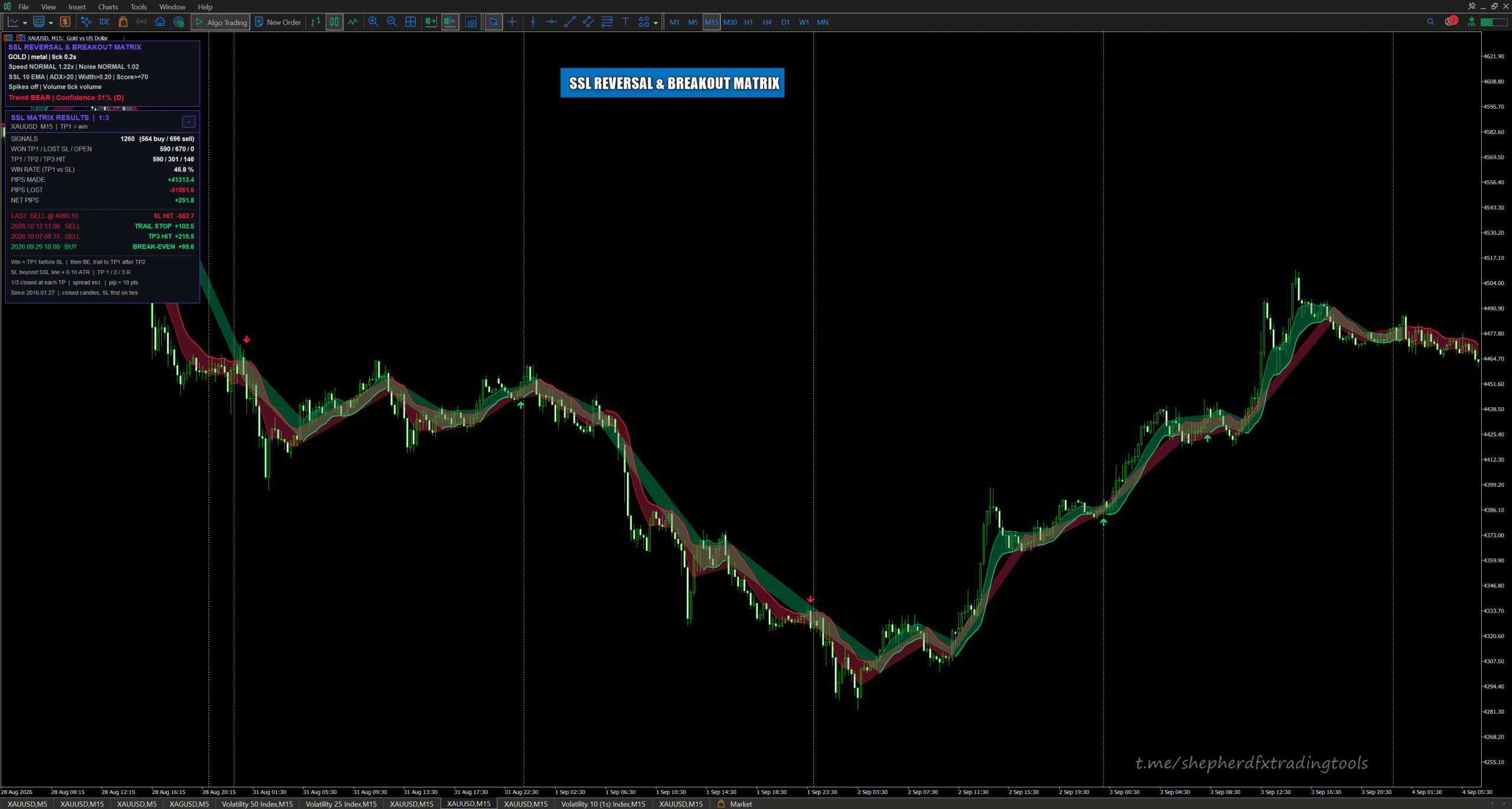Select the Fibonacci retracement tool
This screenshot has width=1512, height=809.
point(607,22)
